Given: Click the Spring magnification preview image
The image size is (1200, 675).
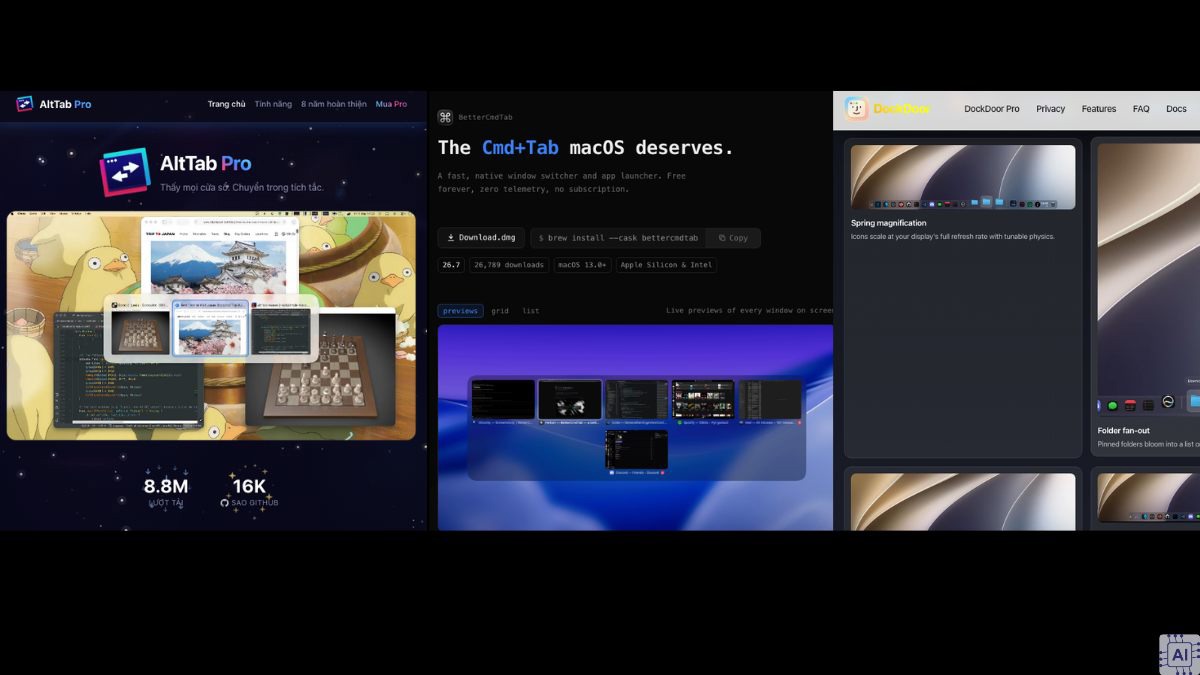Looking at the screenshot, I should click(963, 177).
